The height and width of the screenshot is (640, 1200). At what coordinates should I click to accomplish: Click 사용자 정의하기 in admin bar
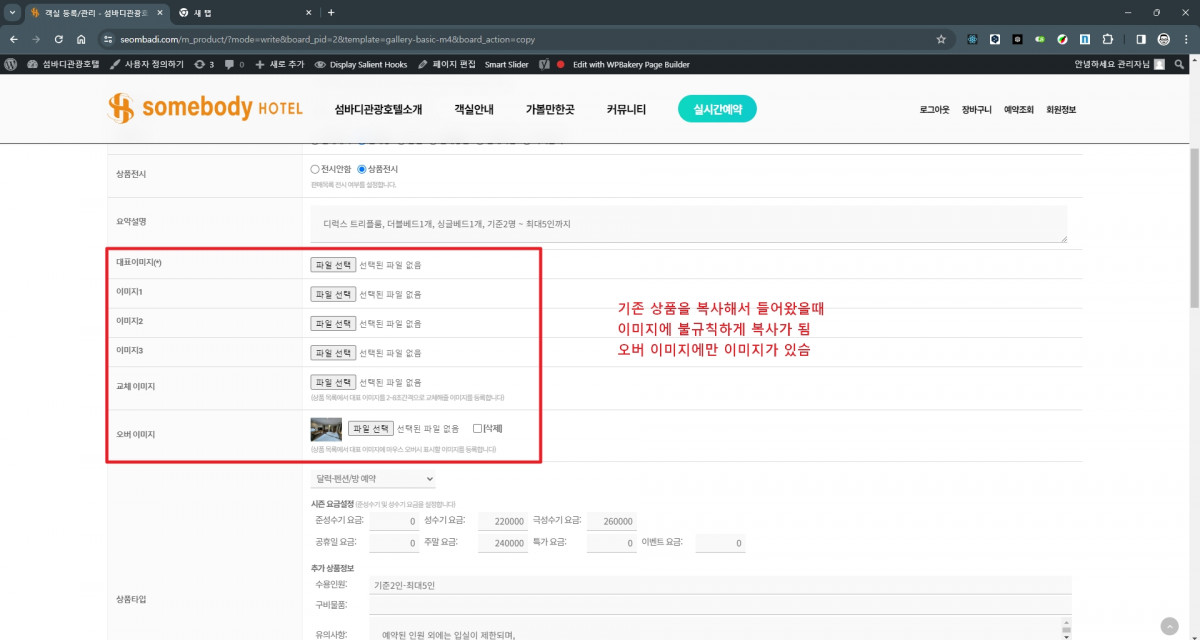click(146, 64)
